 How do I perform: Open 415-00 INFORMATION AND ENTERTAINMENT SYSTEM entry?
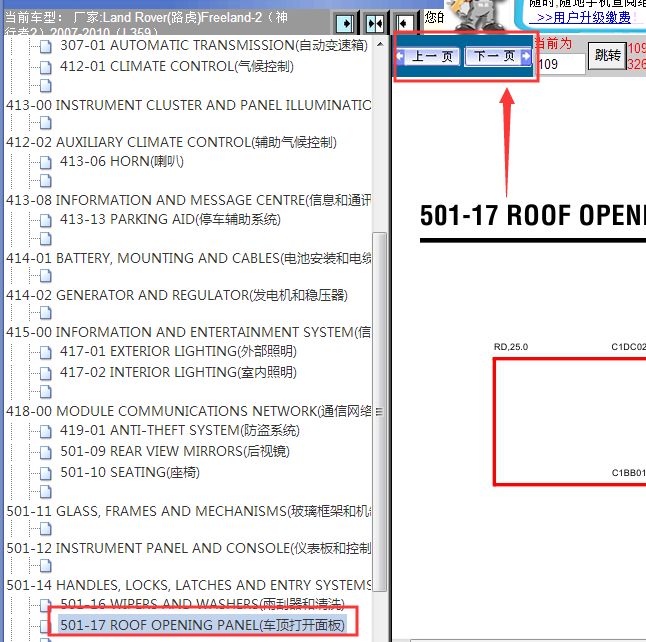tap(188, 332)
